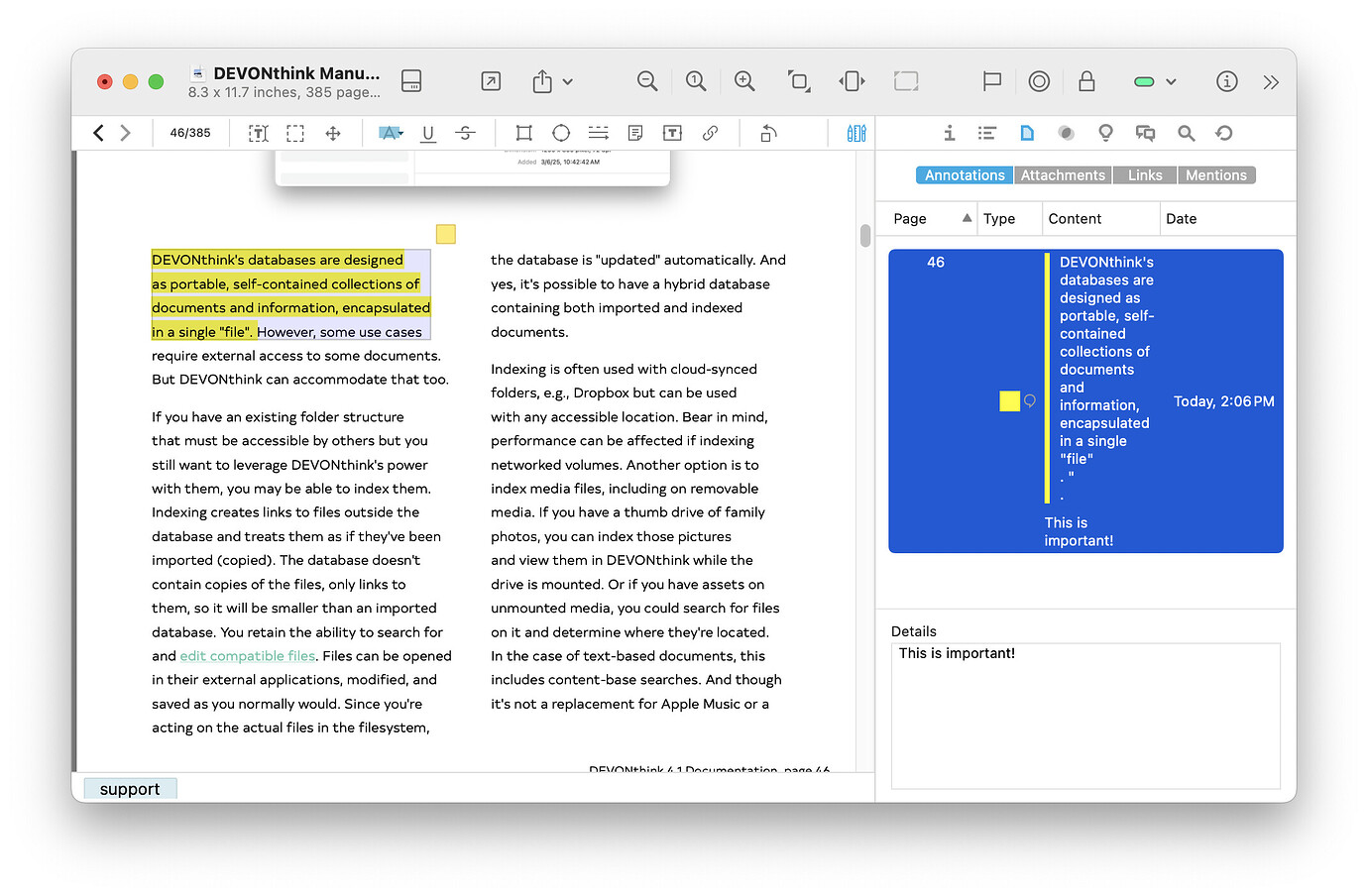Open the See Also suggestions inspector

click(x=1105, y=132)
